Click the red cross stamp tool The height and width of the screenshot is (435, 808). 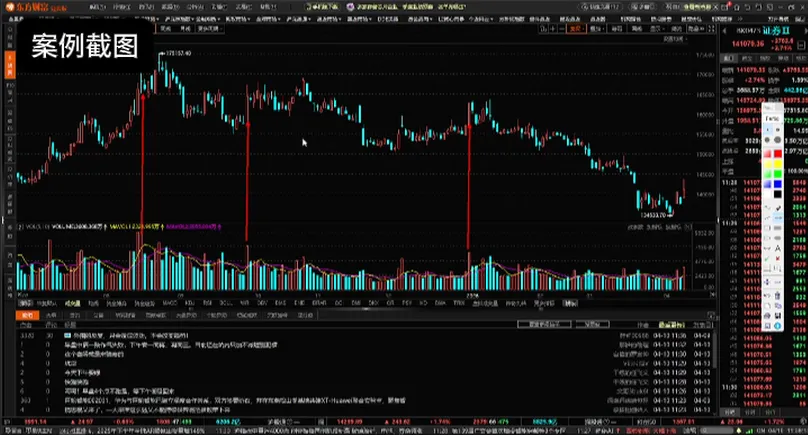tap(778, 258)
